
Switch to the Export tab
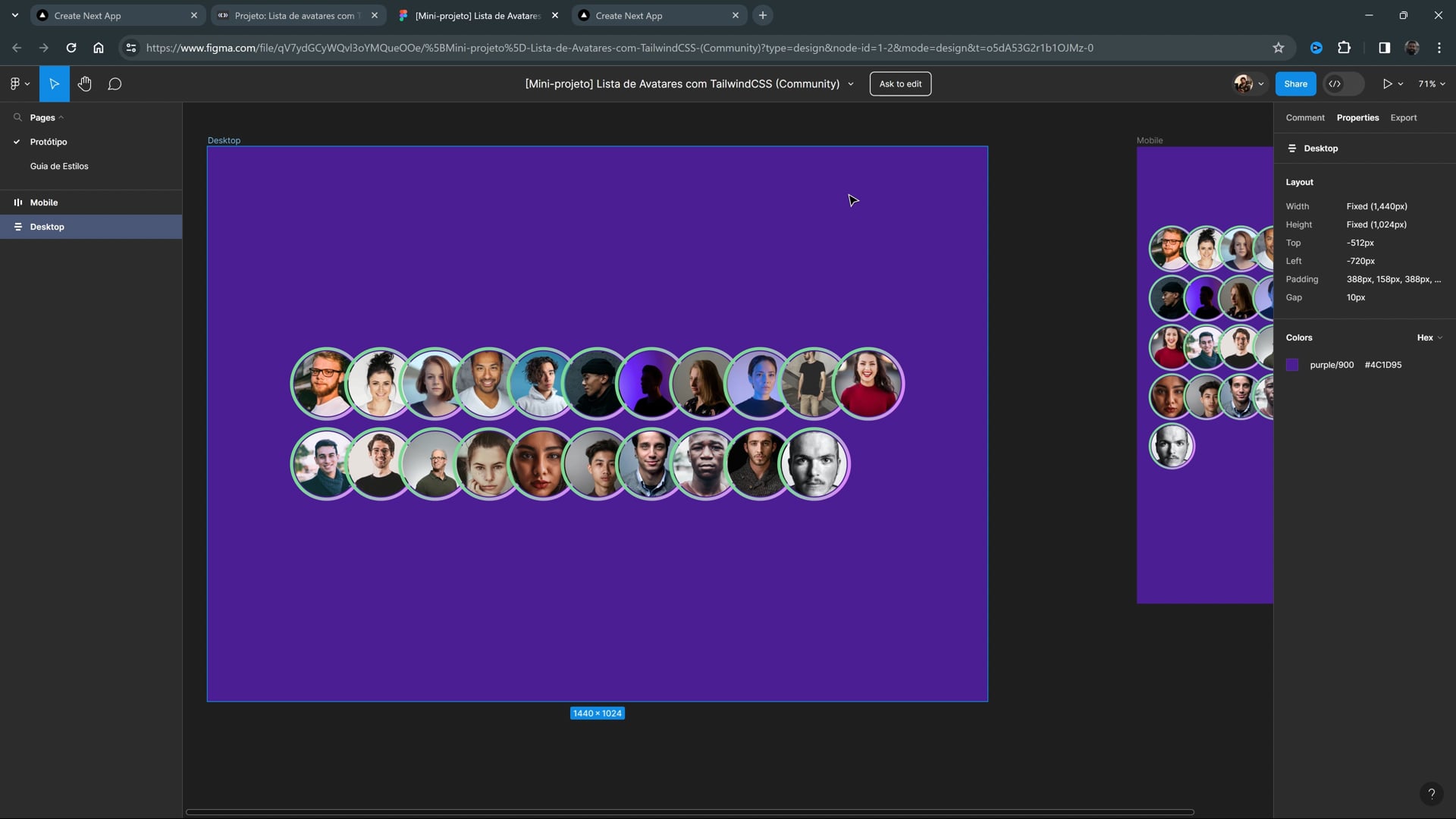point(1403,118)
